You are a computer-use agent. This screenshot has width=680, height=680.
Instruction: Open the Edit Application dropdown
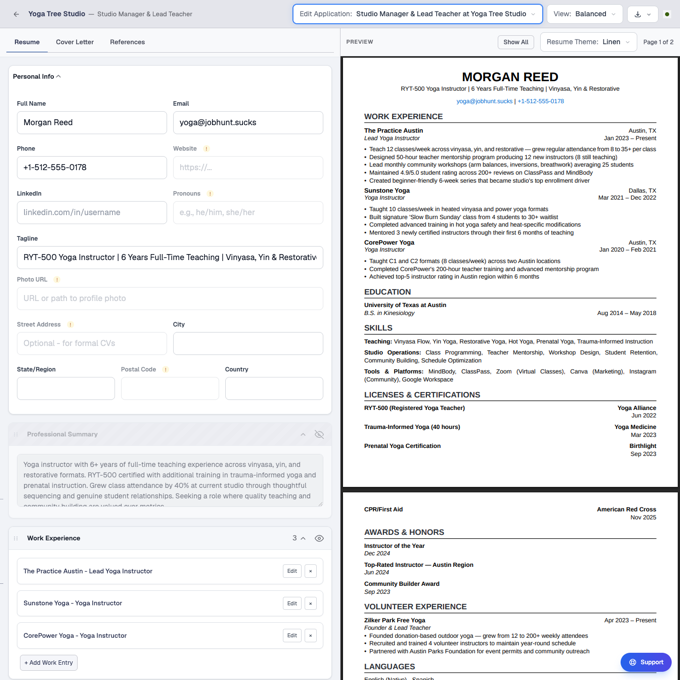coord(417,14)
